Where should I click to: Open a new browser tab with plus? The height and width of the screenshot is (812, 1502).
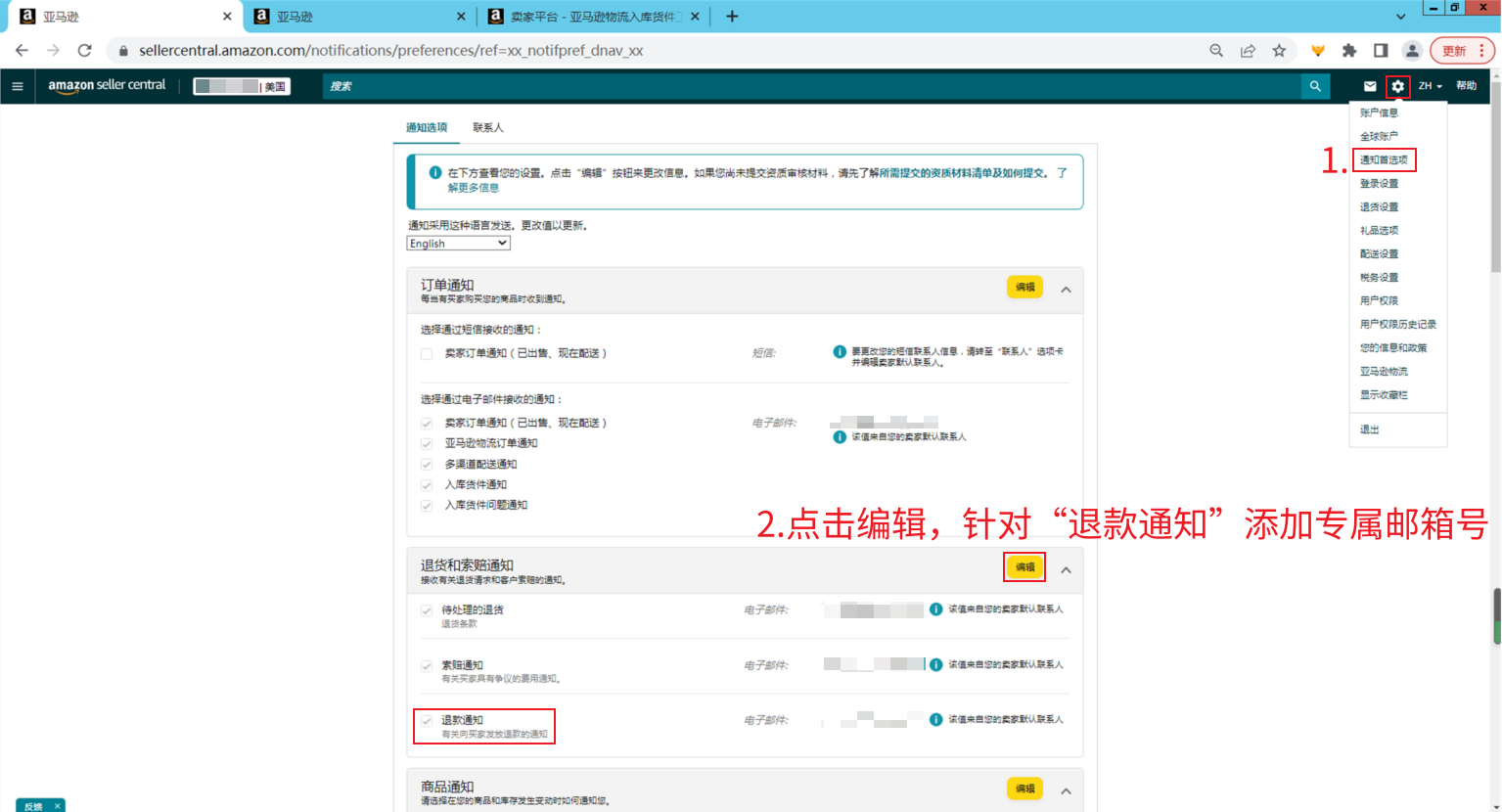pyautogui.click(x=732, y=16)
